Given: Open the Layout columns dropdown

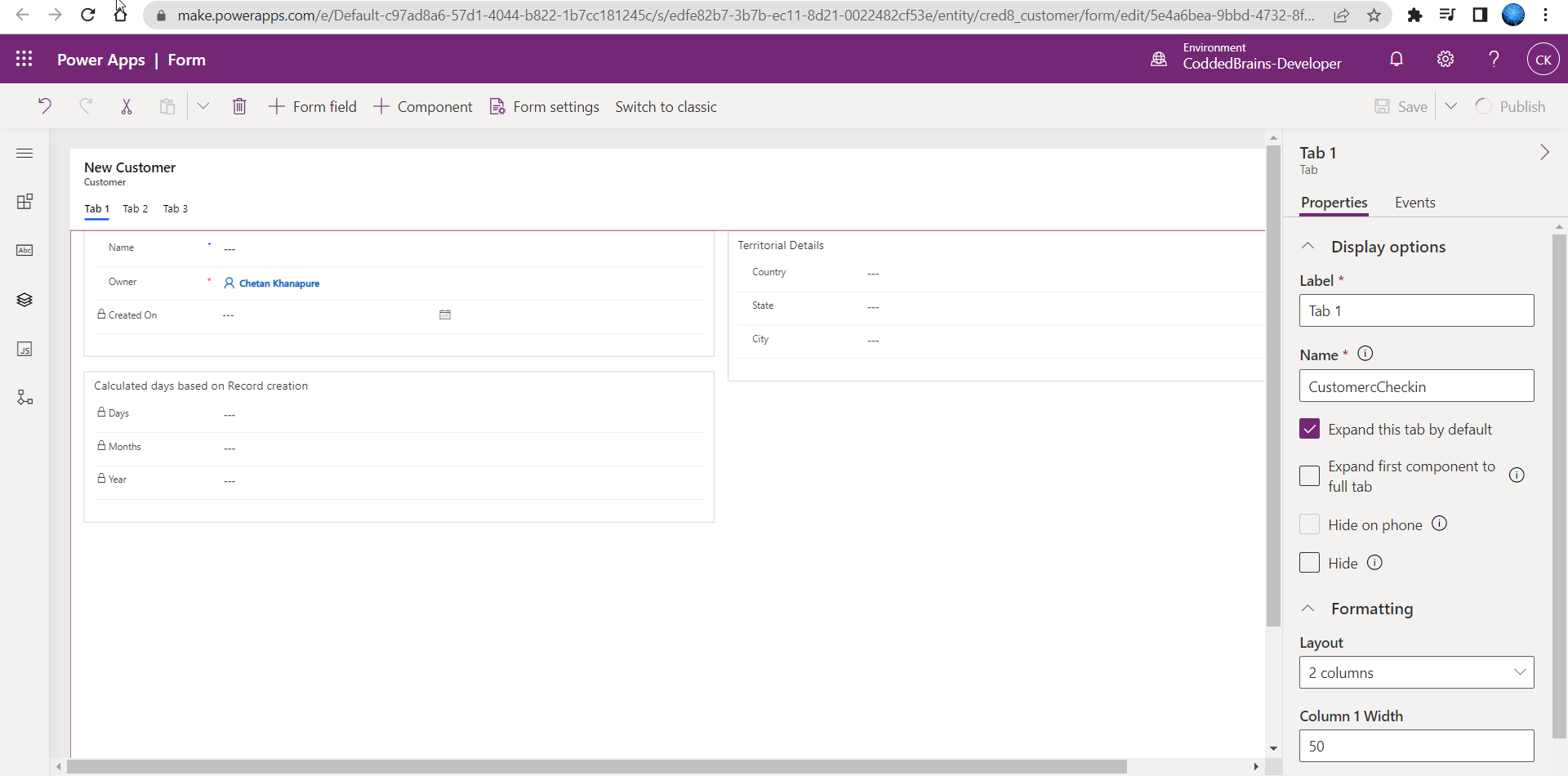Looking at the screenshot, I should (1416, 672).
